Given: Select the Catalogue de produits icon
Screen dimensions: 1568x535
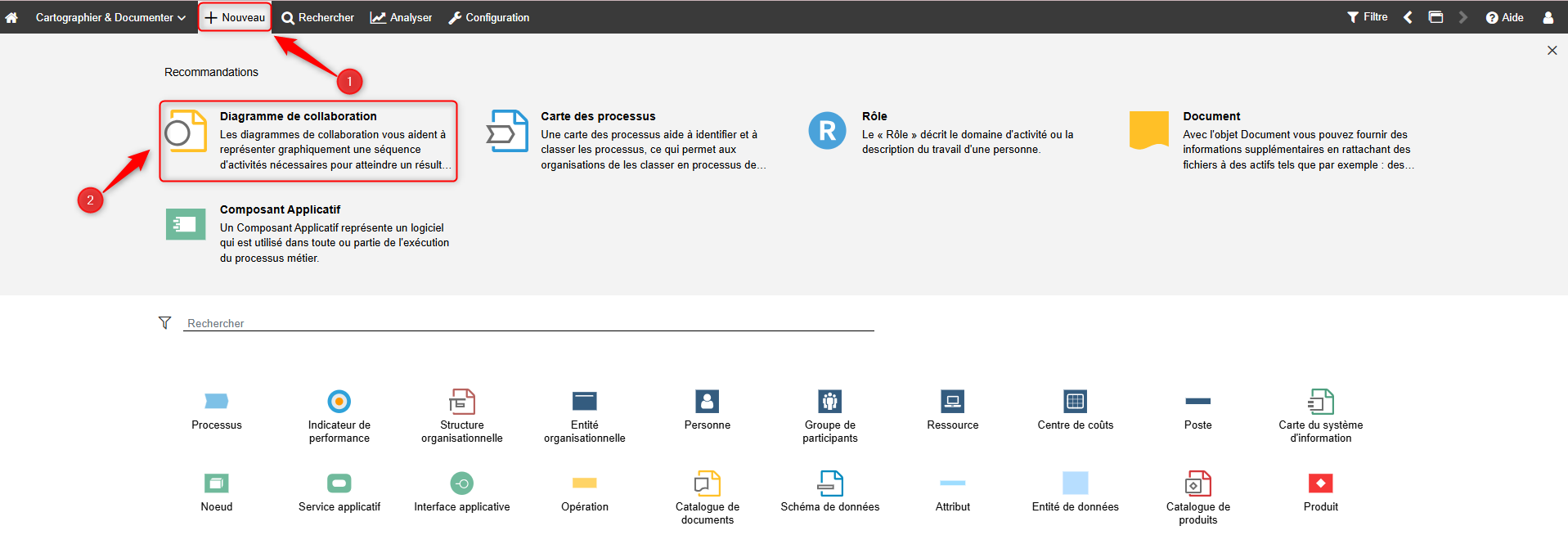Looking at the screenshot, I should pyautogui.click(x=1197, y=483).
